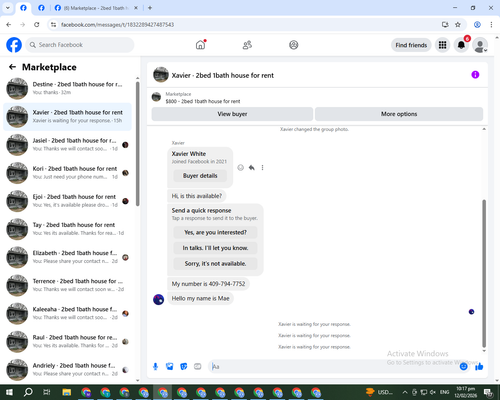Image resolution: width=500 pixels, height=400 pixels.
Task: Open new browser tab plus
Action: (150, 8)
